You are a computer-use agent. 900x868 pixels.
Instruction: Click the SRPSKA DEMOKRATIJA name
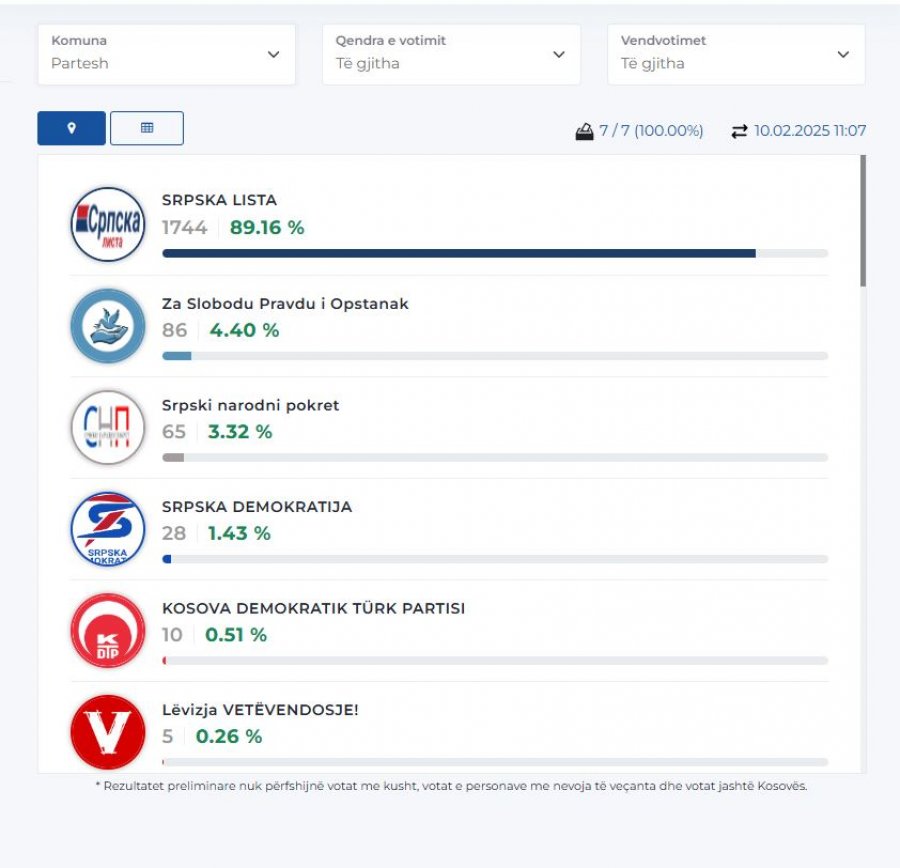point(257,507)
